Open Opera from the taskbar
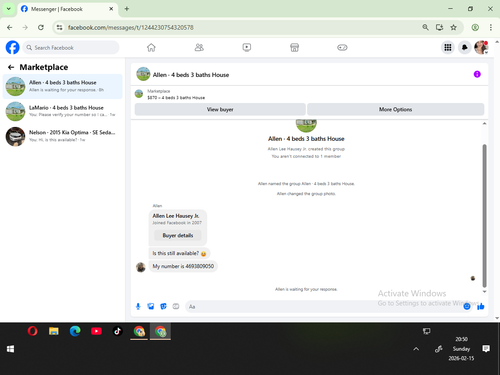Image resolution: width=500 pixels, height=375 pixels. (x=32, y=331)
